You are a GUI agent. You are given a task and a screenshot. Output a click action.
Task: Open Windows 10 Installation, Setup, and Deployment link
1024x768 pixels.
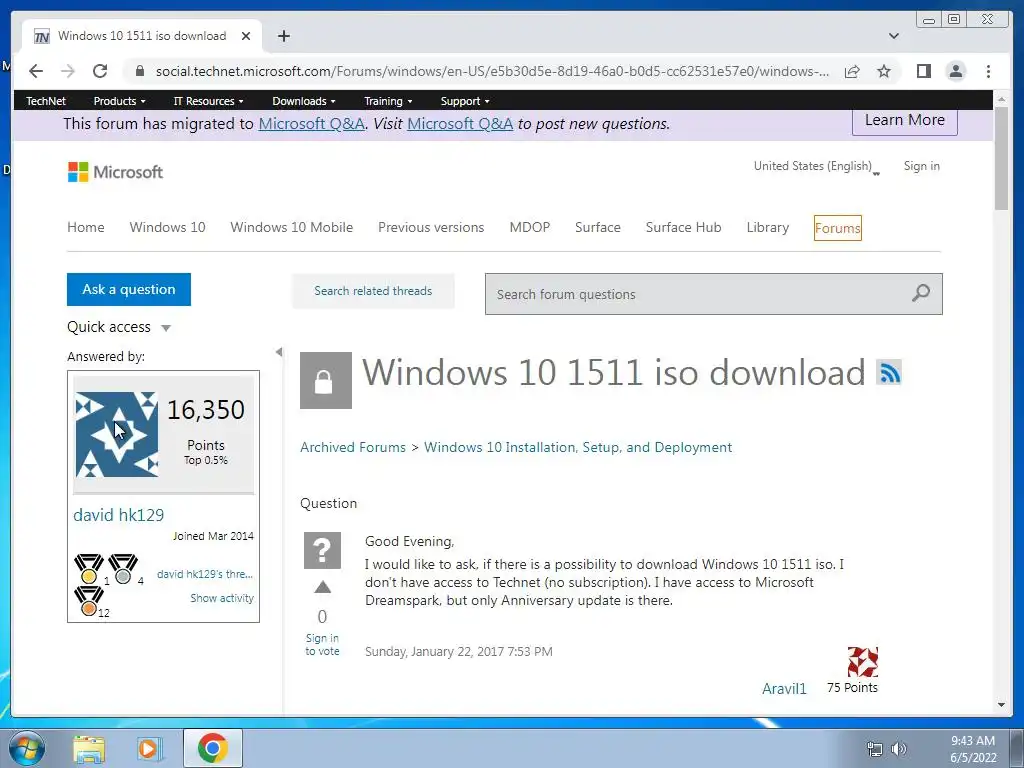coord(578,447)
